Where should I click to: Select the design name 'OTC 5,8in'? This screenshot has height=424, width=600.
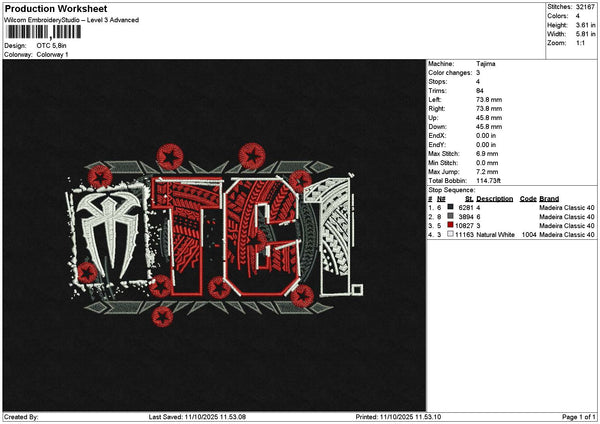tap(51, 46)
